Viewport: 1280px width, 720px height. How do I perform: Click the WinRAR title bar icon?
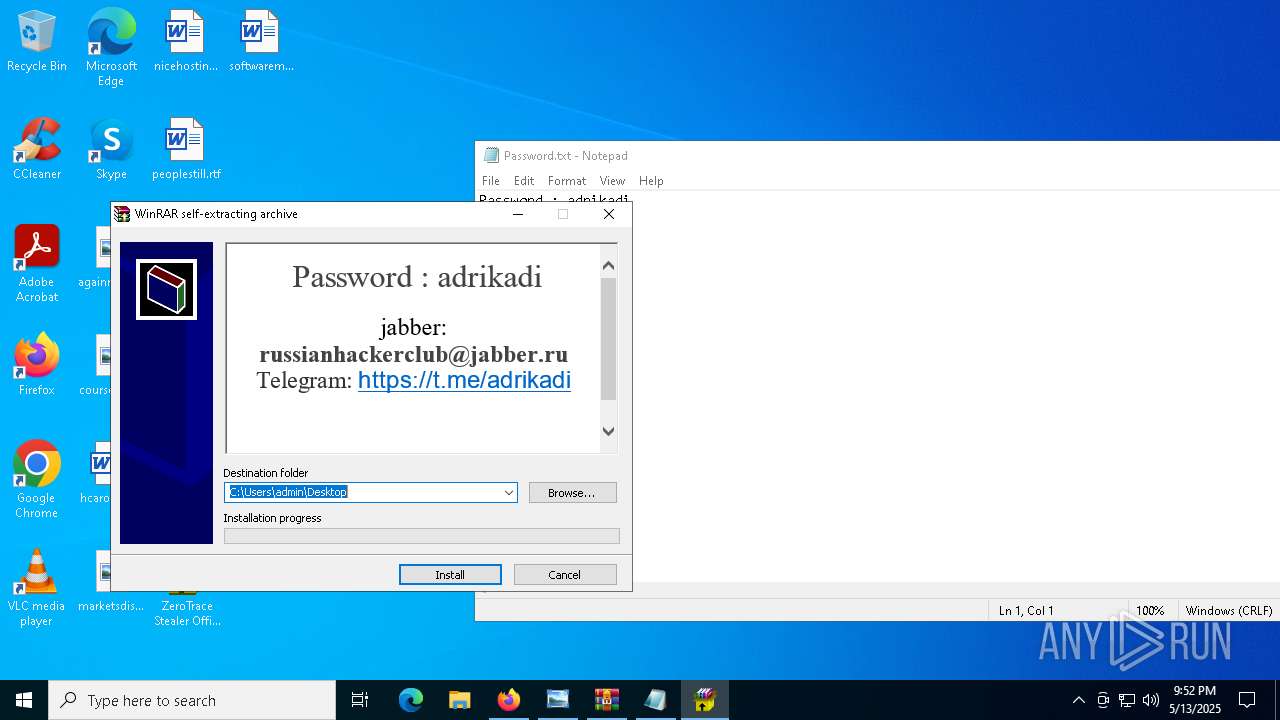(122, 214)
